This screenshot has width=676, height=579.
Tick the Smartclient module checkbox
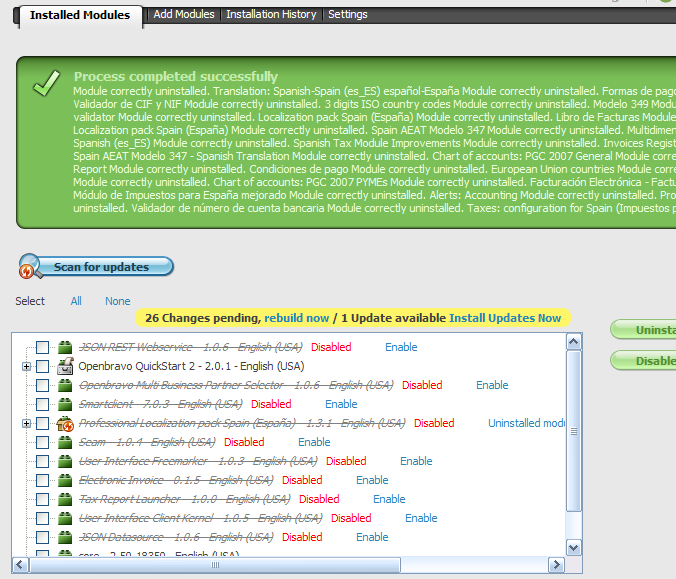(42, 404)
